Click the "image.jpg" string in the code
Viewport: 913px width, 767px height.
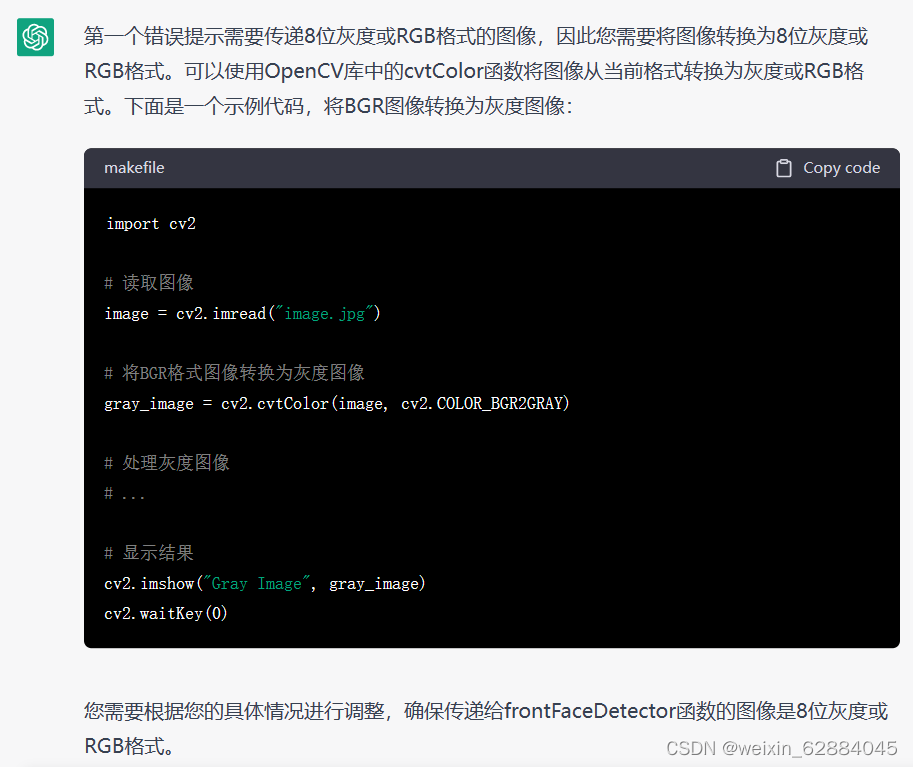(x=324, y=314)
